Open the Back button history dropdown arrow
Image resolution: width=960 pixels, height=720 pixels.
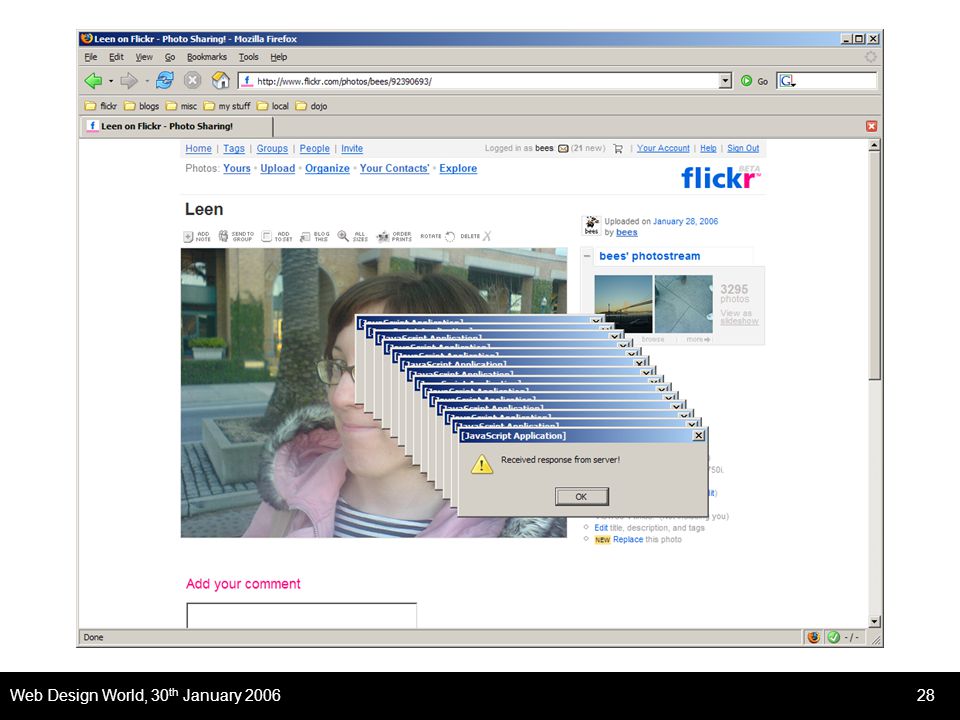pyautogui.click(x=111, y=81)
